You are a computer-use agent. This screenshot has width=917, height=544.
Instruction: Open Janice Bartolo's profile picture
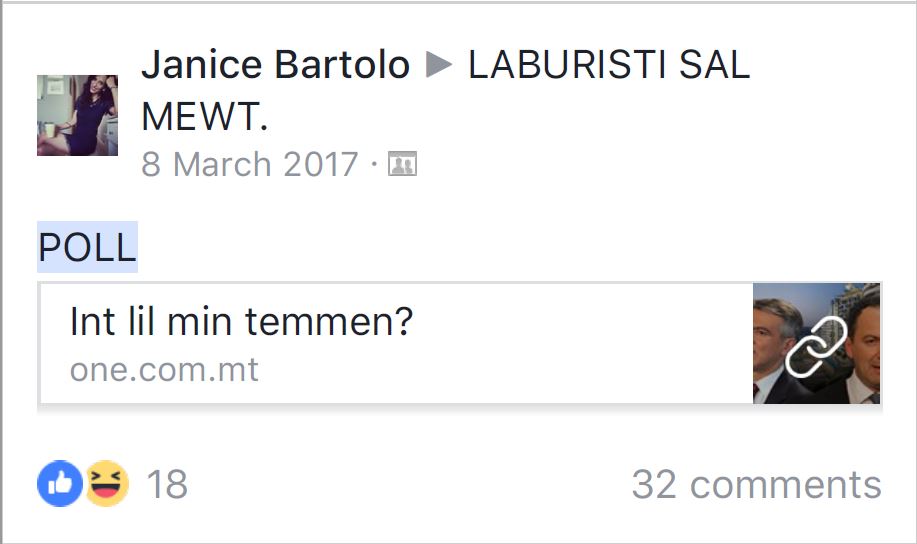[77, 115]
